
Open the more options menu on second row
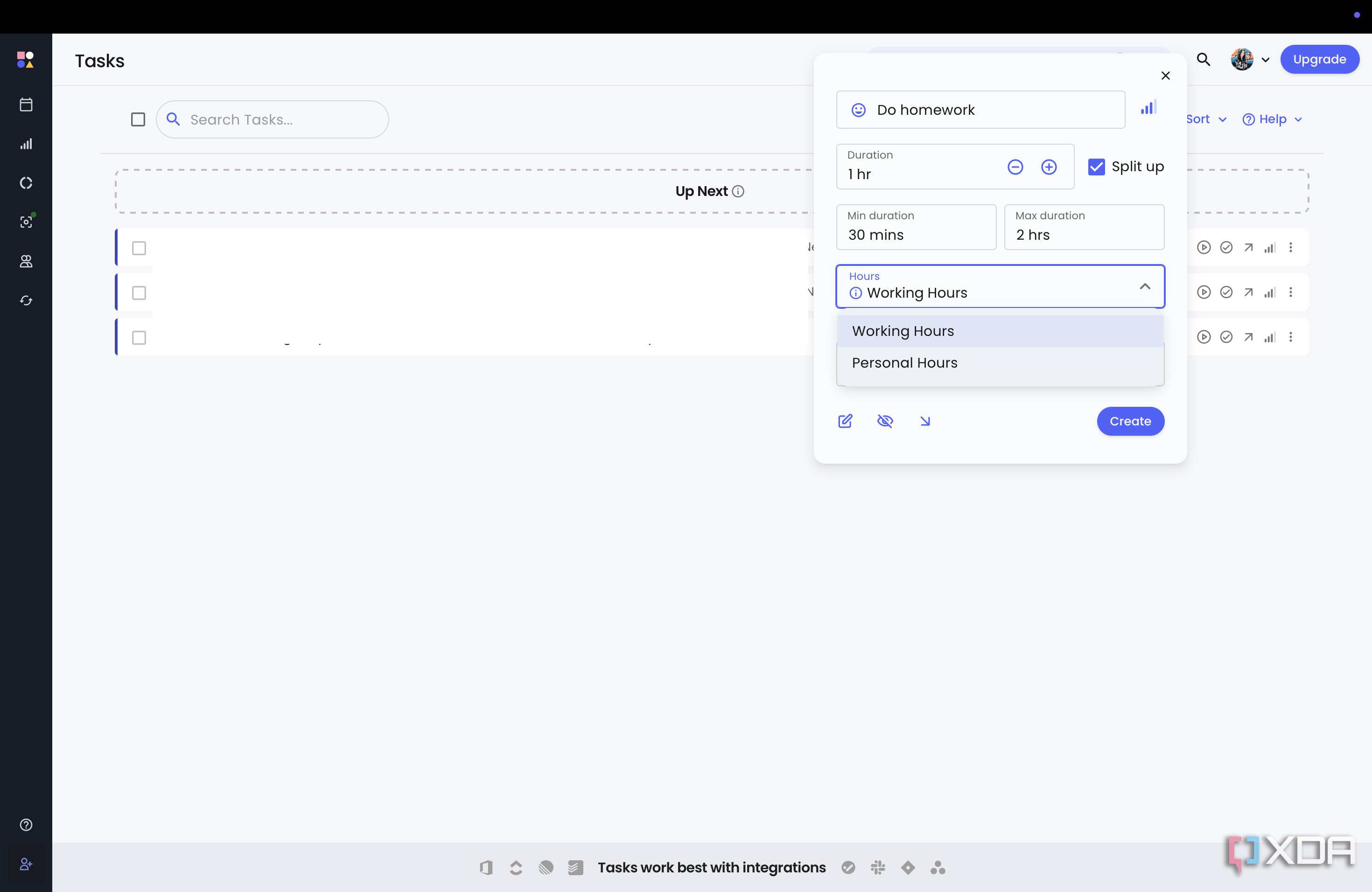point(1291,293)
